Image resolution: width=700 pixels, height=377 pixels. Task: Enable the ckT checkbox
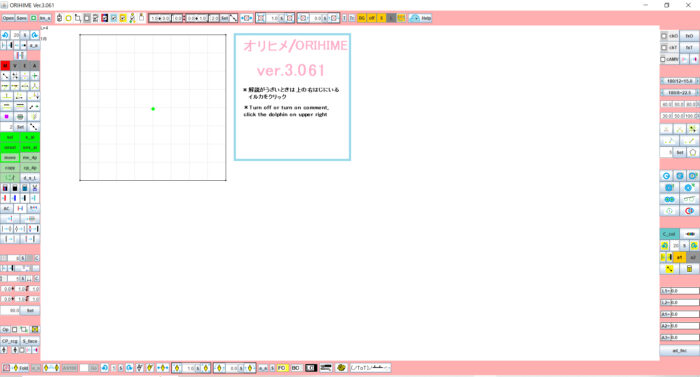click(x=664, y=47)
